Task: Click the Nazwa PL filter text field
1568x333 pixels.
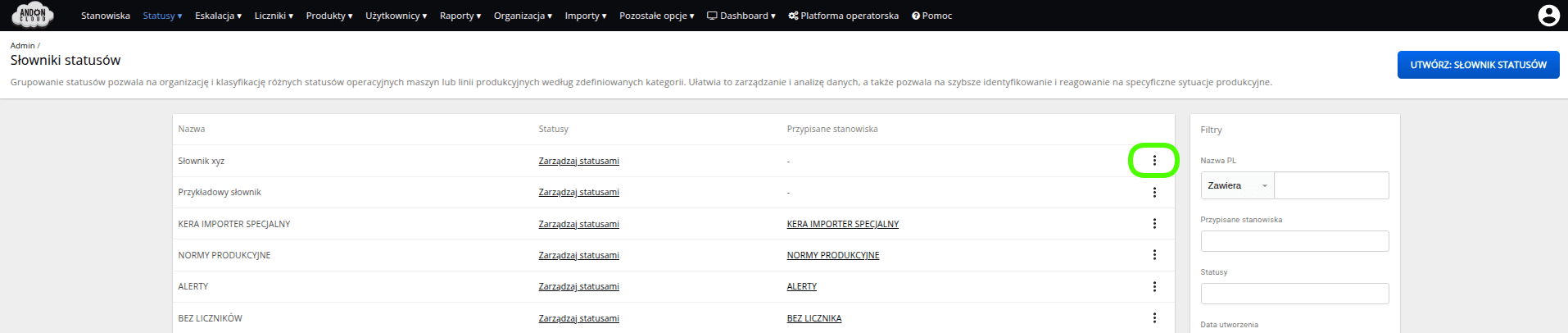Action: pos(1331,185)
